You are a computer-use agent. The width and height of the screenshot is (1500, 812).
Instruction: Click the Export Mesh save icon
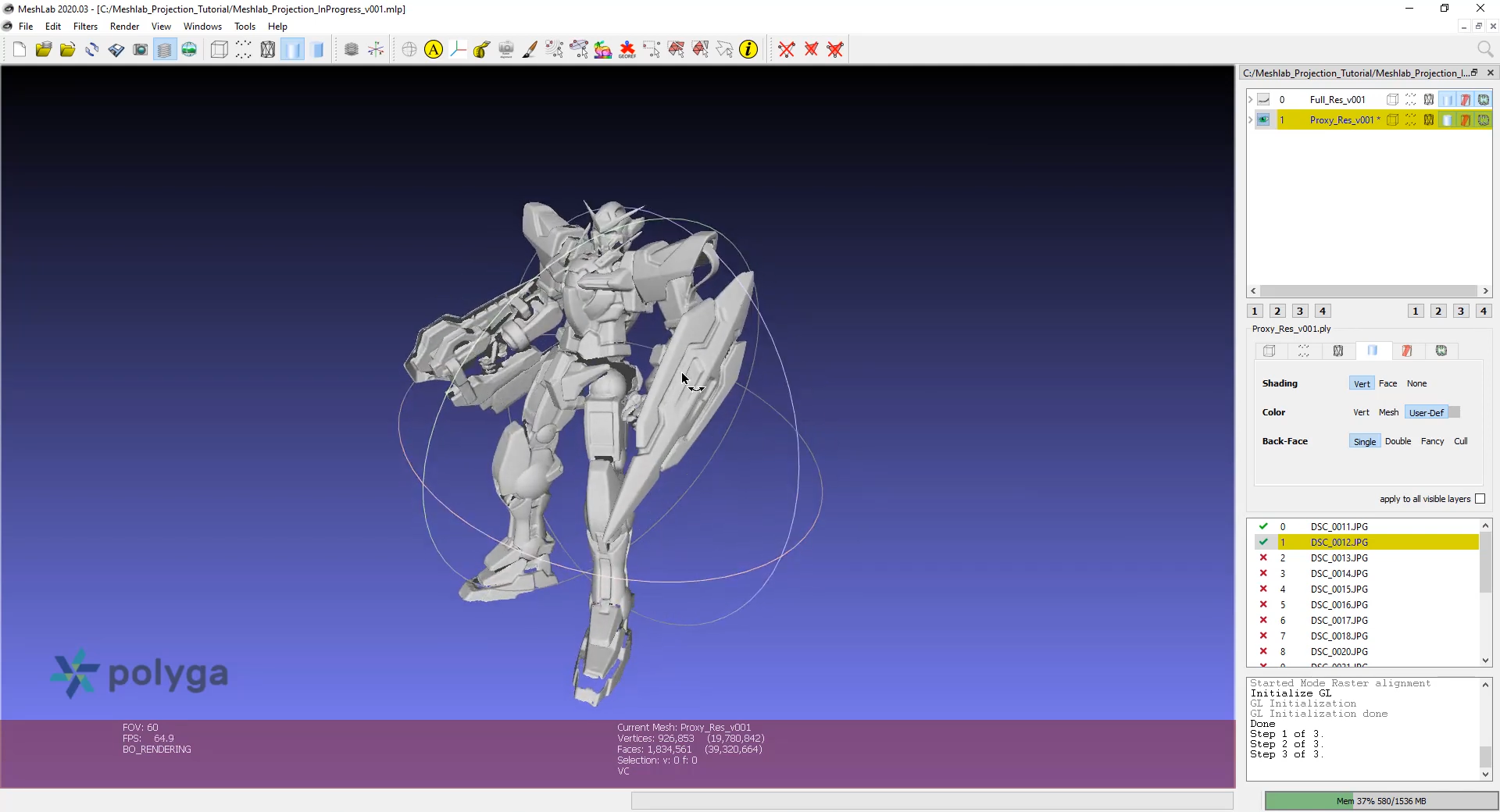click(116, 50)
